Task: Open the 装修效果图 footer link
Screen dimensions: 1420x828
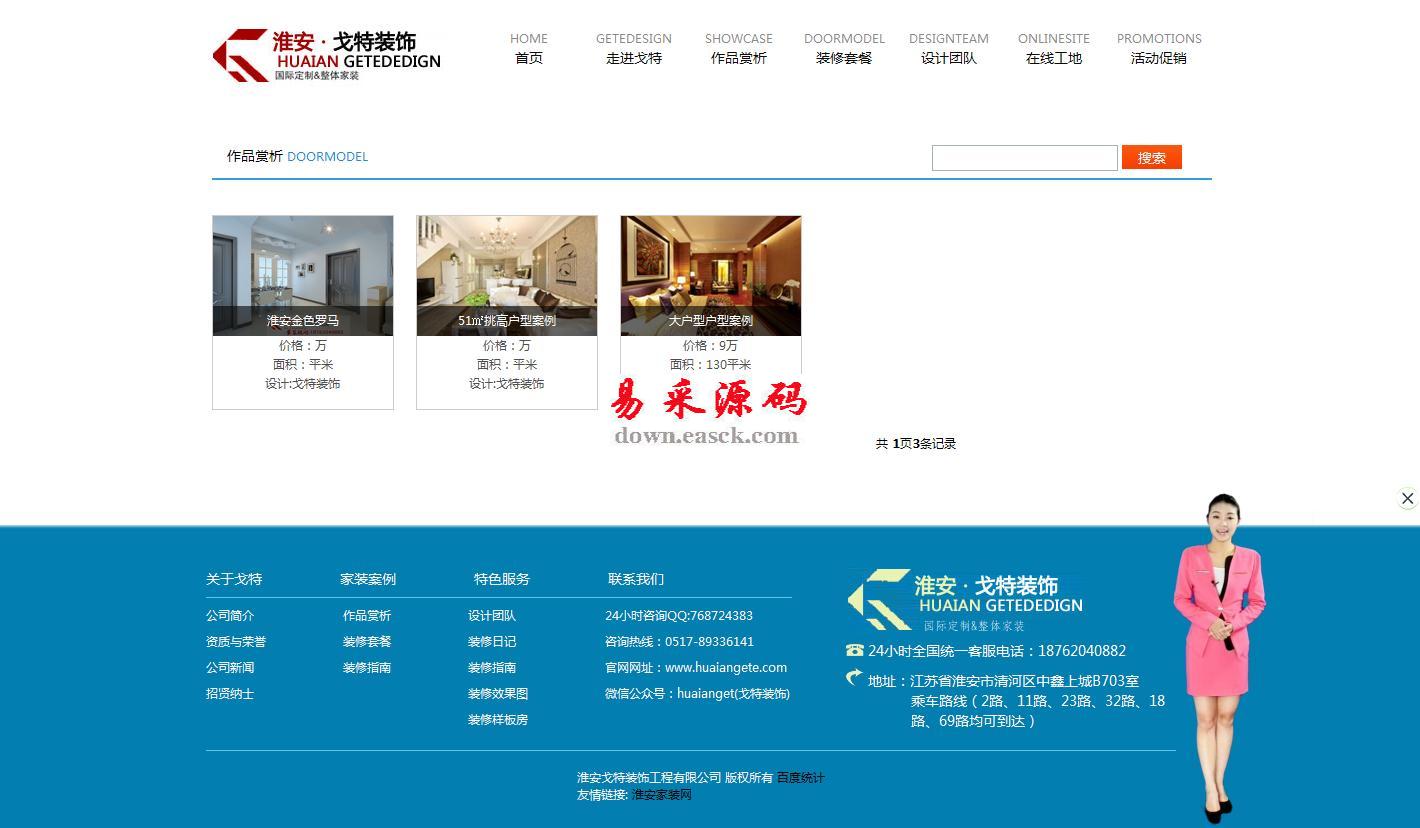Action: [x=498, y=694]
